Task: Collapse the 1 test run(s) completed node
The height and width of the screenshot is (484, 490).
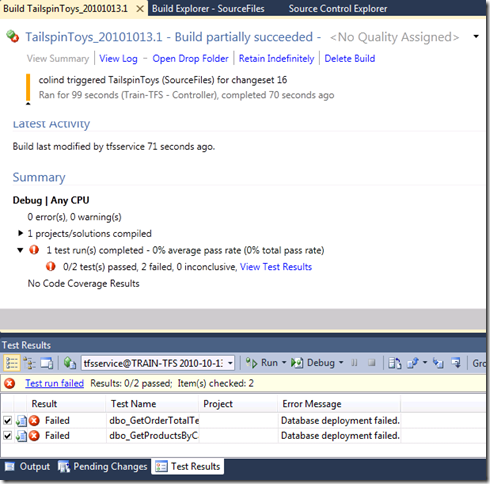Action: coord(20,250)
